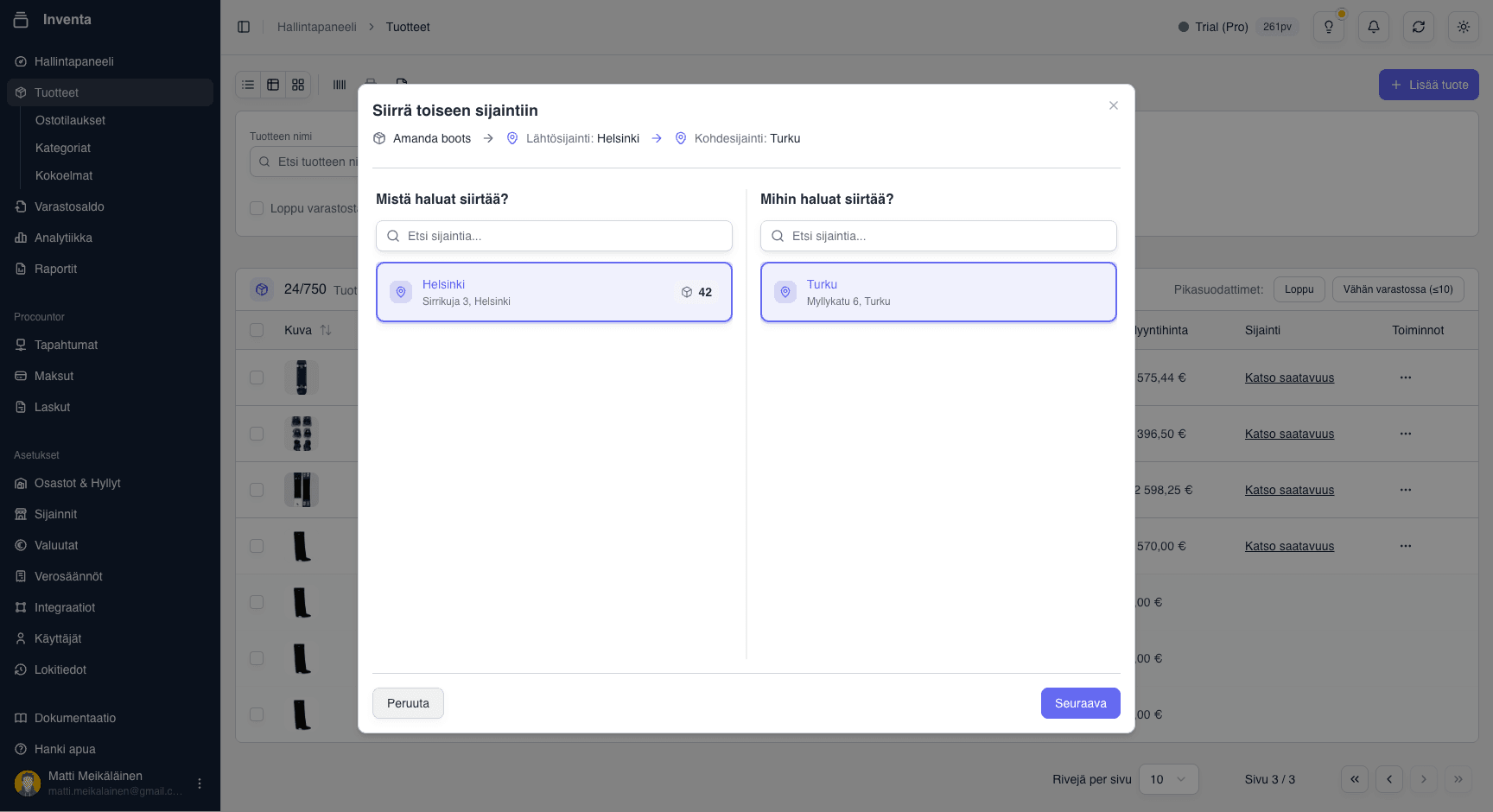Sort by the Kuva column arrows

(326, 330)
